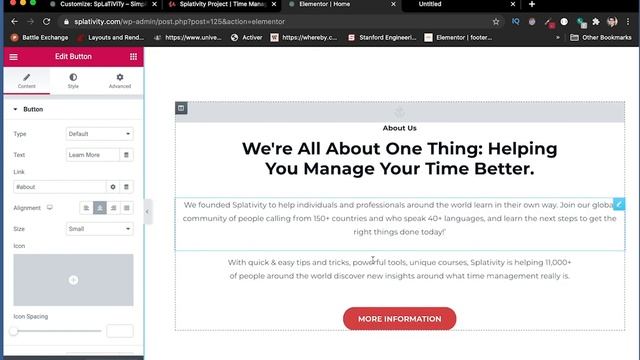Open the Activer bookmark

247,38
